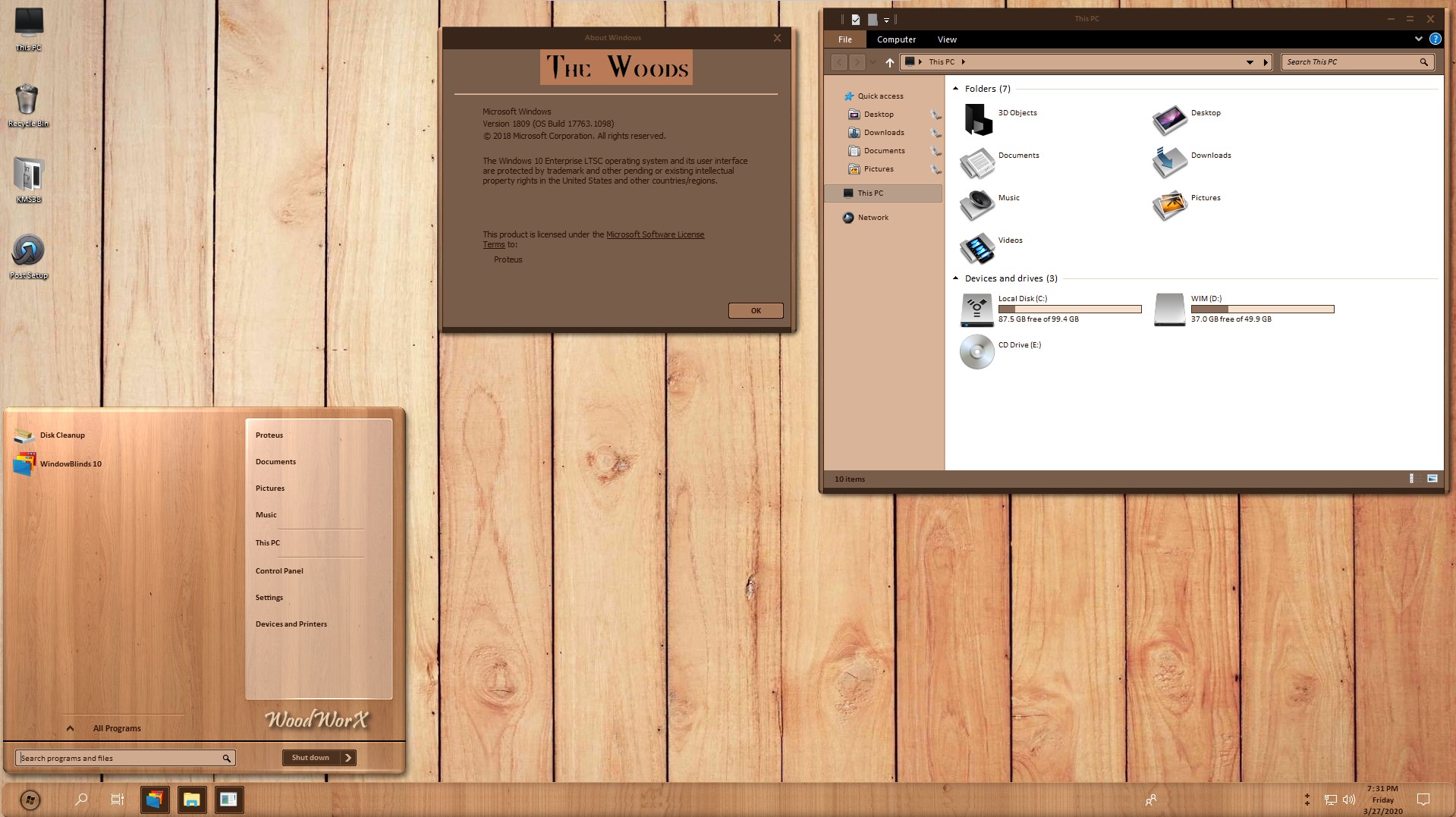Screen dimensions: 1456x817
Task: Open the Pictures folder in Folders group
Action: click(x=1187, y=205)
